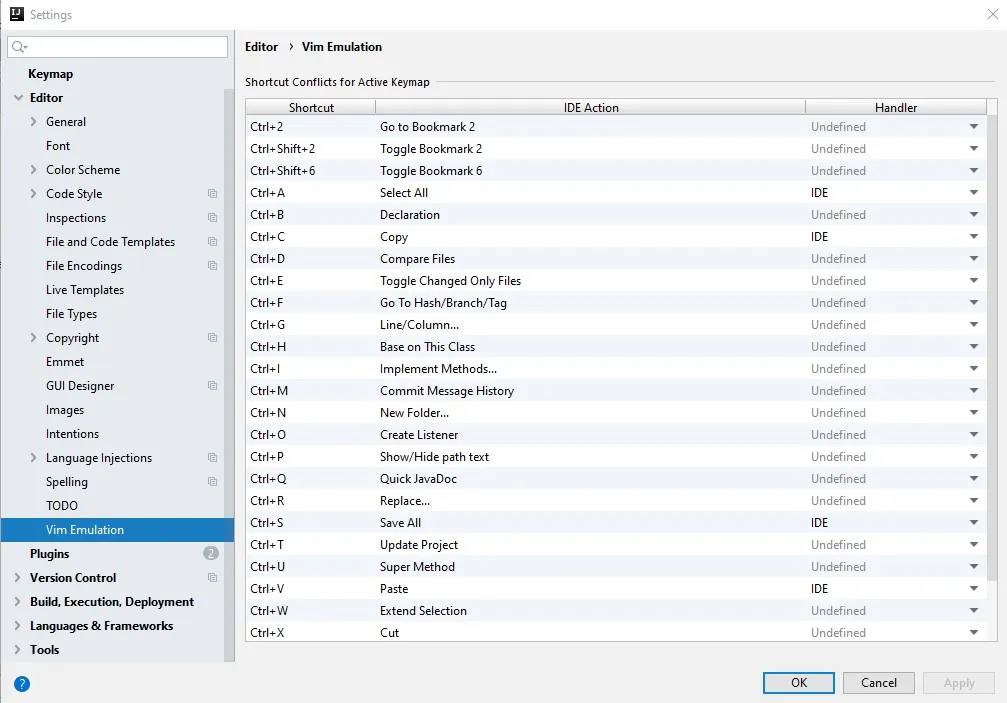Viewport: 1007px width, 703px height.
Task: Click the copy icon beside Version Control
Action: 213,578
